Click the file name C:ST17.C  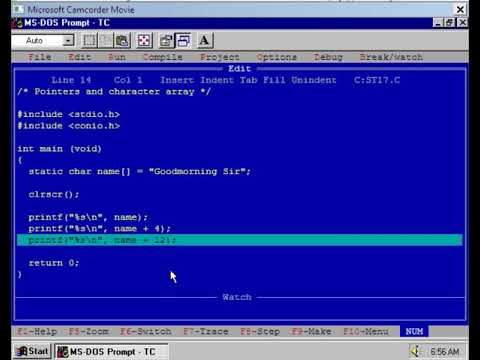(x=377, y=80)
